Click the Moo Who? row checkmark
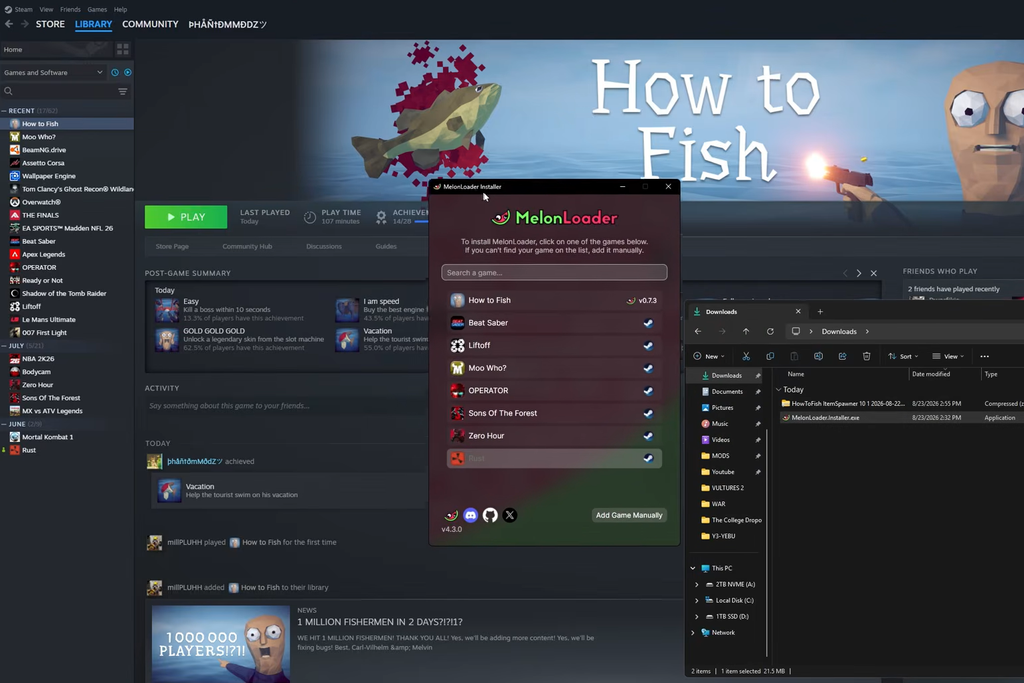Viewport: 1024px width, 683px height. click(x=648, y=368)
